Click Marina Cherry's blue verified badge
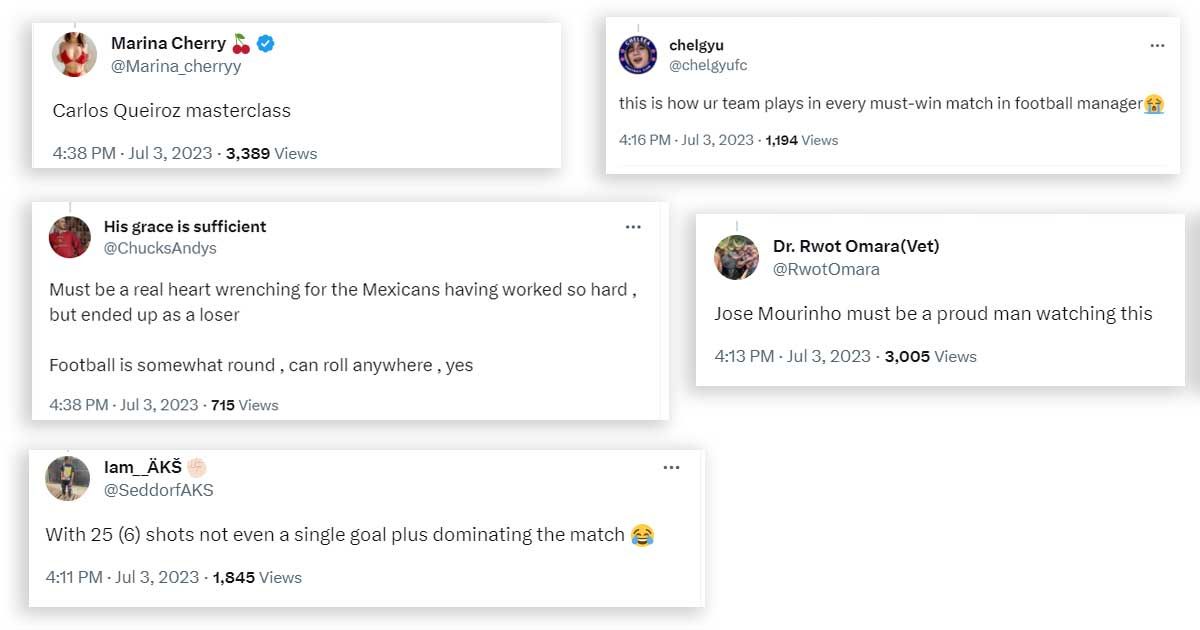This screenshot has height=630, width=1200. coord(266,43)
